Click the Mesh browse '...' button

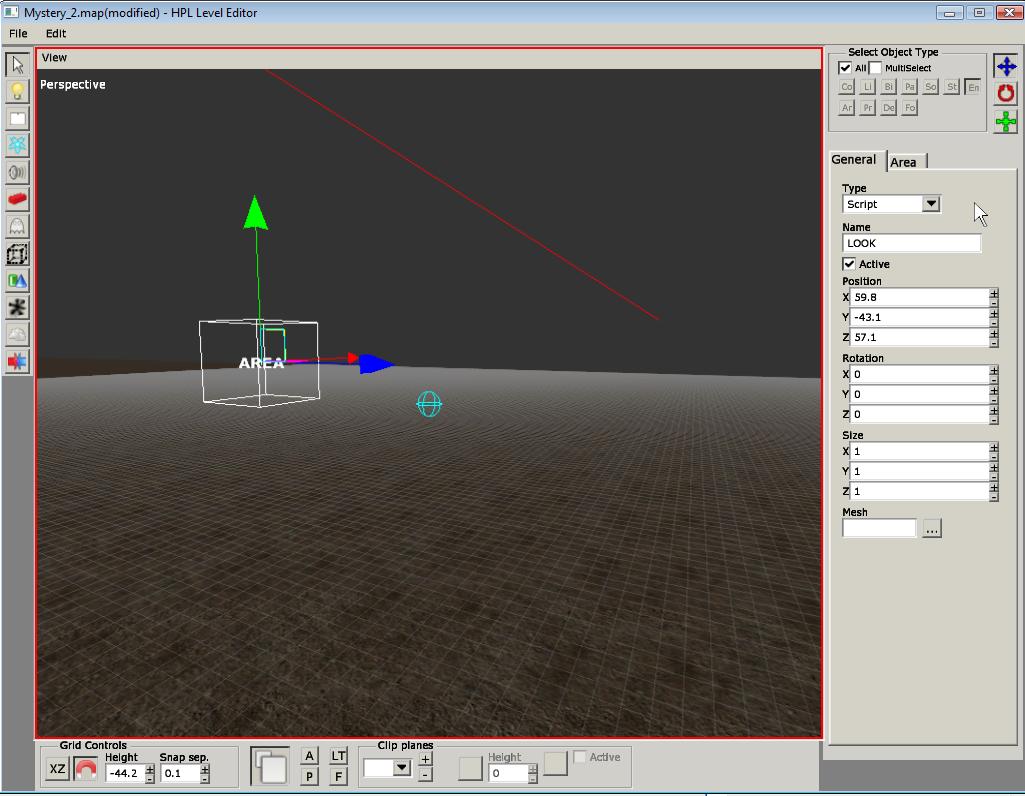(932, 529)
